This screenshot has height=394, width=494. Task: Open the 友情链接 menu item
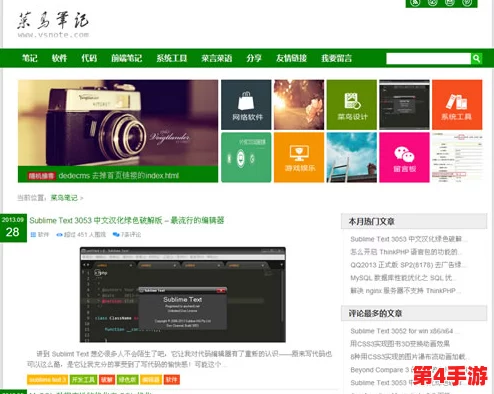click(291, 58)
